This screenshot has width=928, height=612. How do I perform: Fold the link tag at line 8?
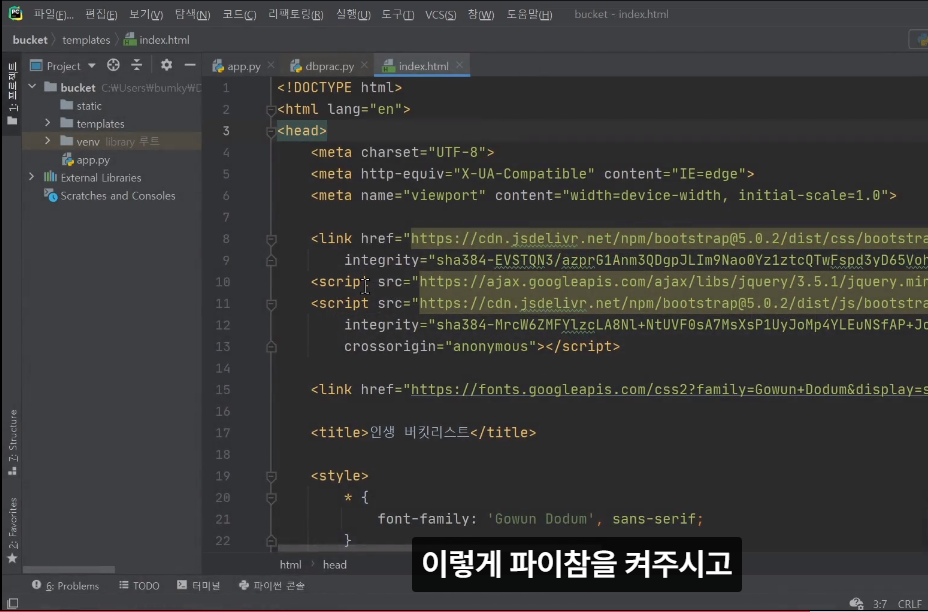tap(271, 239)
